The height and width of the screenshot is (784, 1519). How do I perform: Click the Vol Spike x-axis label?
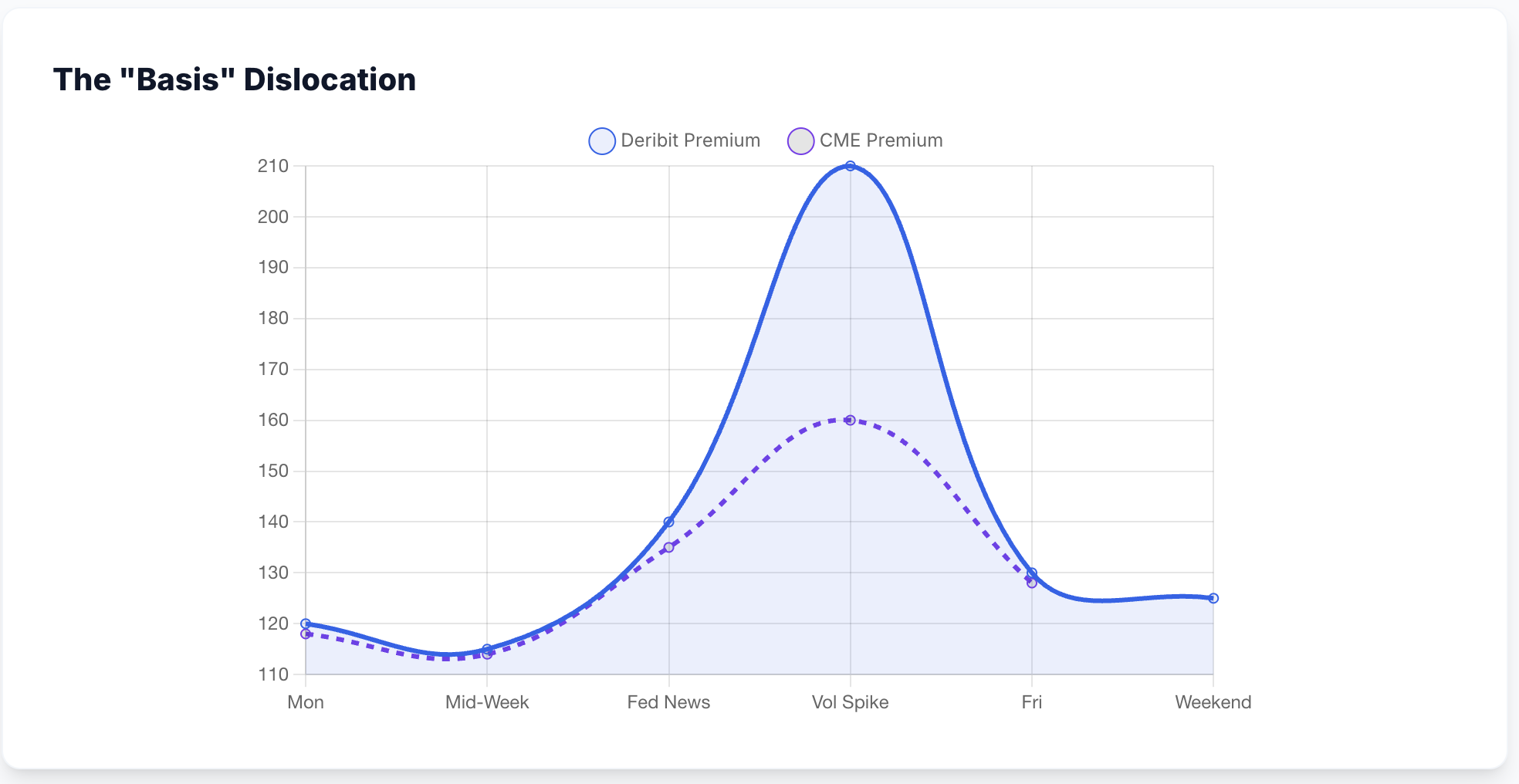850,702
